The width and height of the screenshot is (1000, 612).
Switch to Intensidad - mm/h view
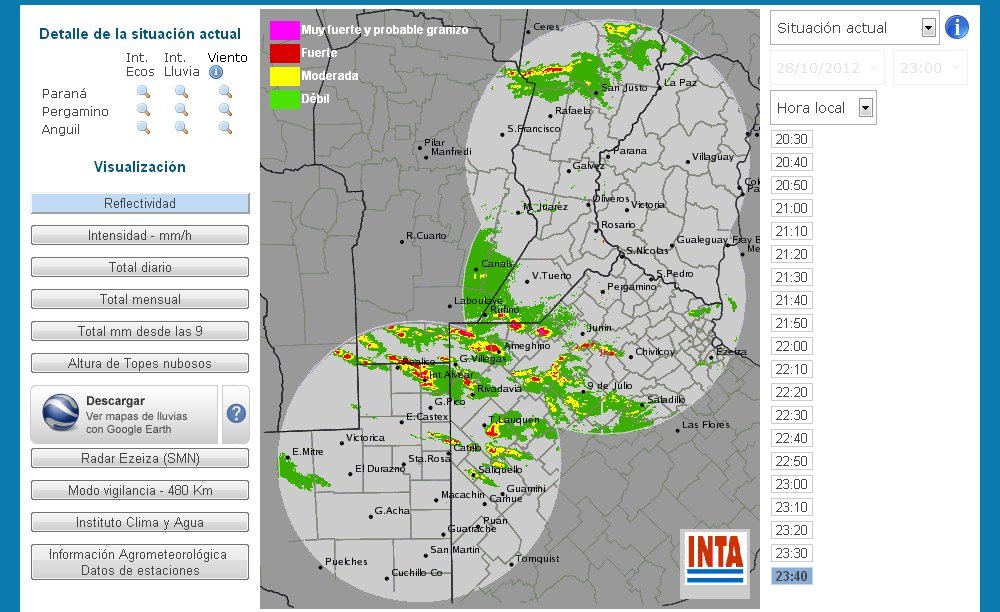point(140,236)
